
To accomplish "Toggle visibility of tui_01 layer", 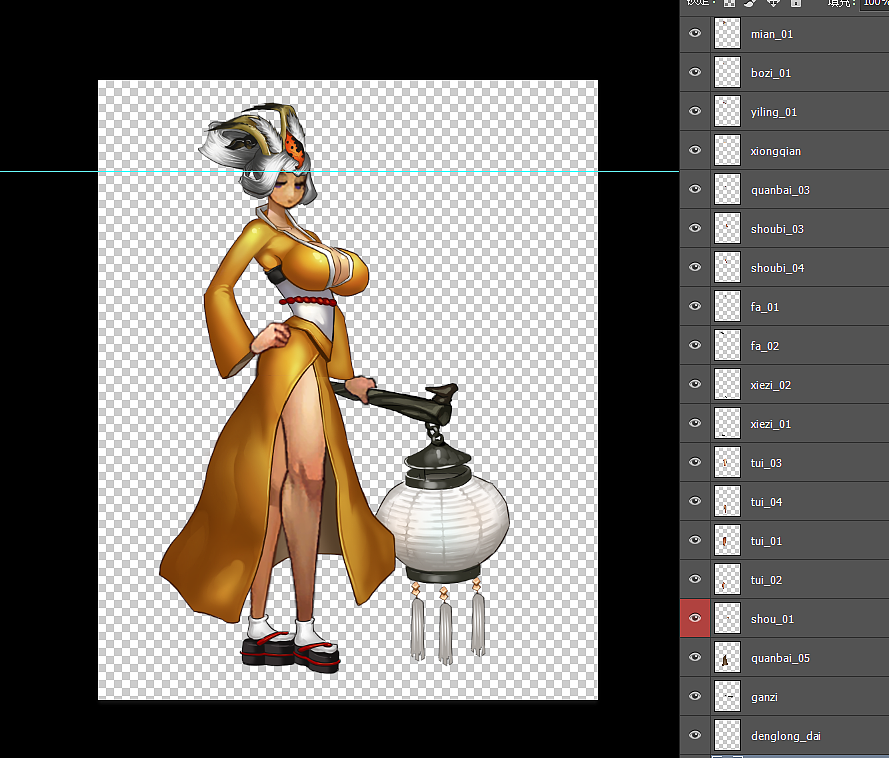I will point(695,540).
